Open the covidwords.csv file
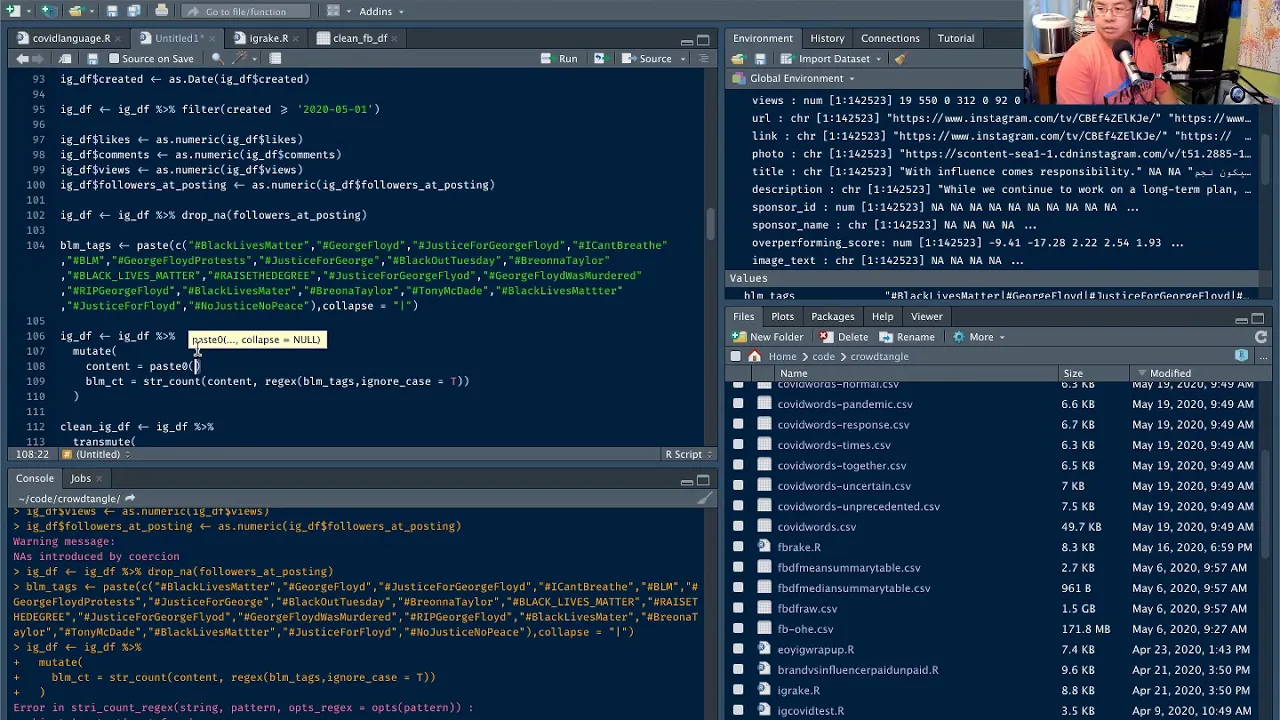1280x720 pixels. click(816, 527)
